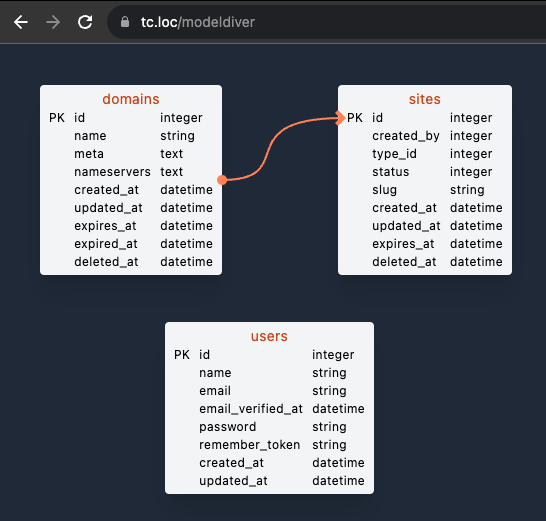Click created_at in the domains table
Image resolution: width=546 pixels, height=521 pixels.
click(106, 190)
